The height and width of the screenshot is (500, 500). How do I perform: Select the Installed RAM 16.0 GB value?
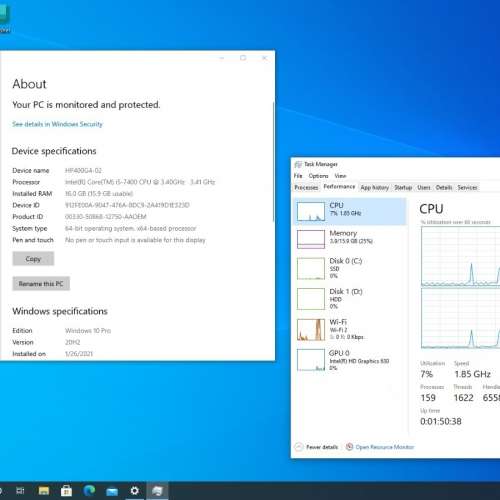tap(99, 194)
